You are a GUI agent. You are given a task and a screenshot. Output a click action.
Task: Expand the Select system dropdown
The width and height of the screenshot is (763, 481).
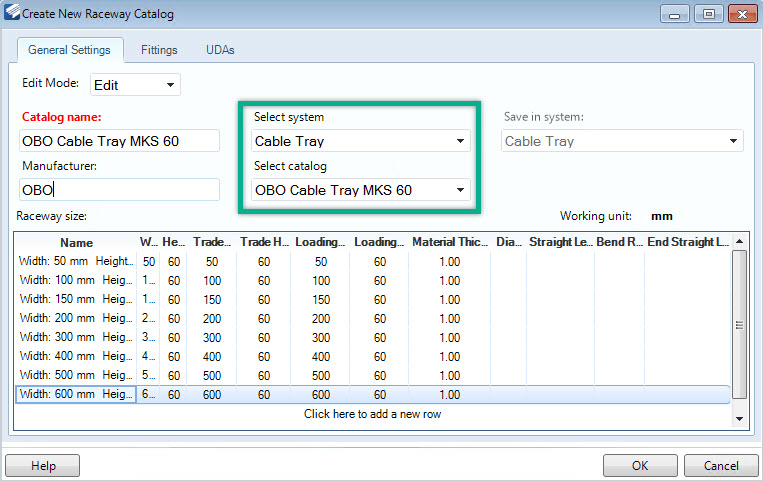coord(361,141)
